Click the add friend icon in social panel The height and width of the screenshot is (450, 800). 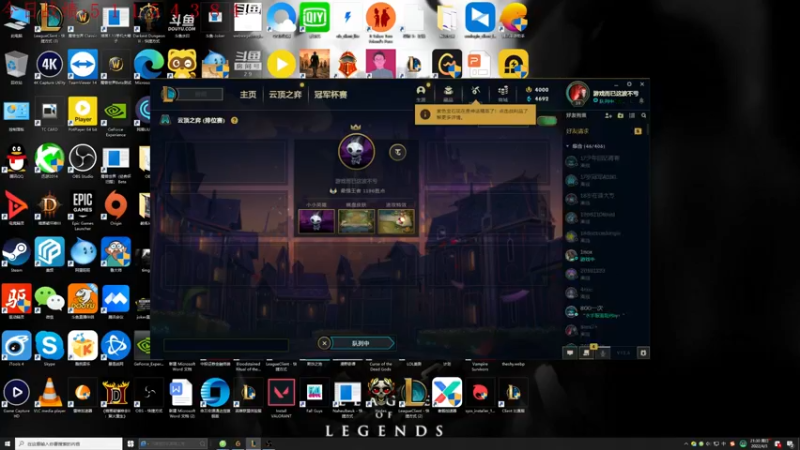pos(608,116)
